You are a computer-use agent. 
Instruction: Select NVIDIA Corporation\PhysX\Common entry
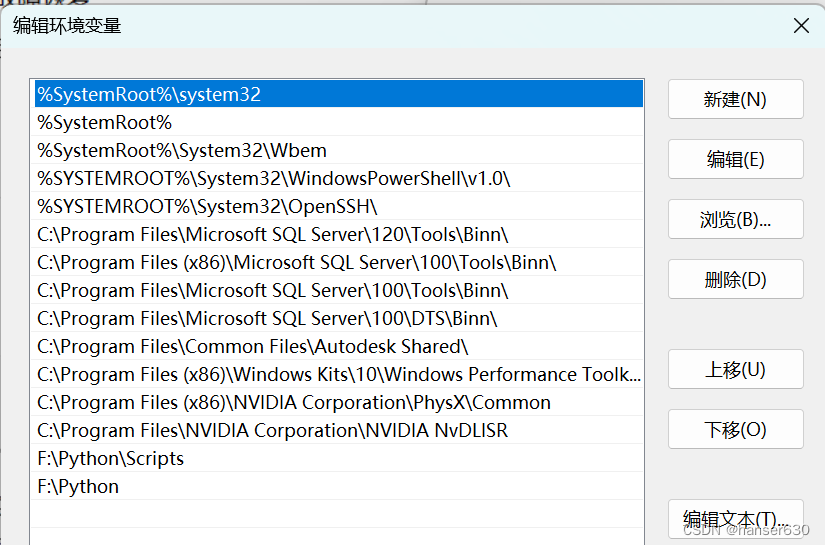[x=339, y=402]
